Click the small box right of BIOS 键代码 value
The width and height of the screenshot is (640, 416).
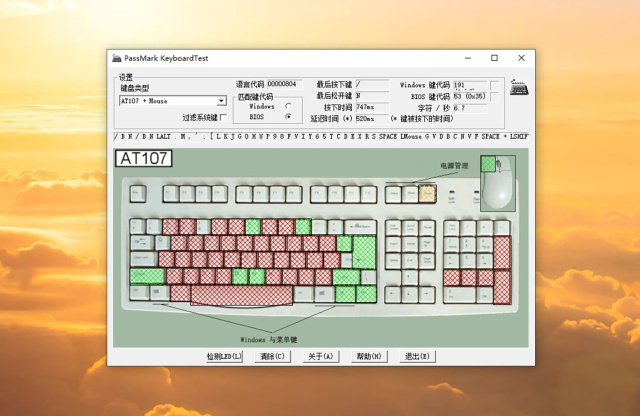click(x=494, y=96)
